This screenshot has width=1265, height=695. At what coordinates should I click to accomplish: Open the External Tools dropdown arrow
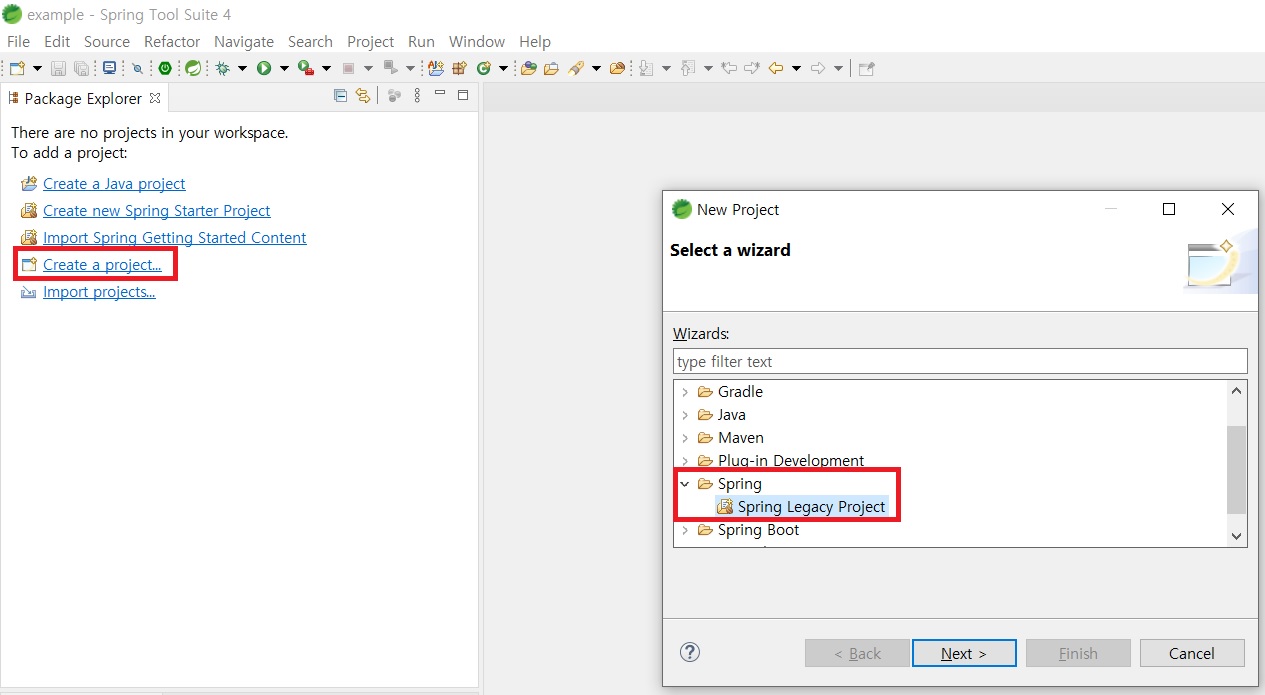(x=326, y=68)
